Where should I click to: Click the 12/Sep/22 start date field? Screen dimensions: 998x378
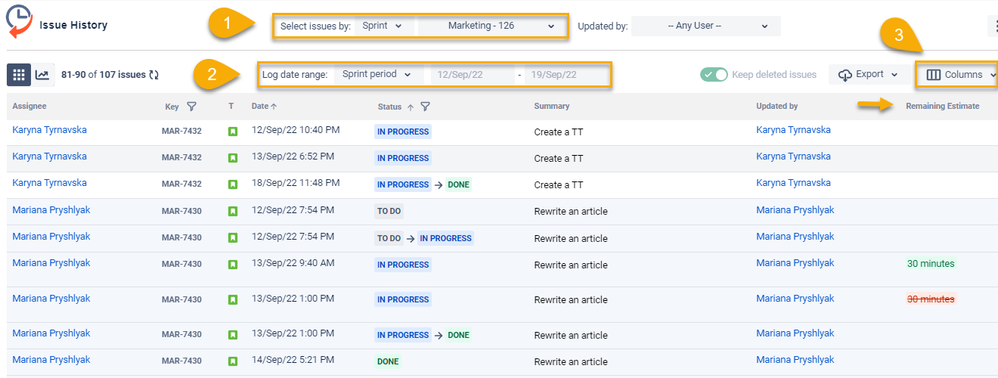click(x=472, y=74)
